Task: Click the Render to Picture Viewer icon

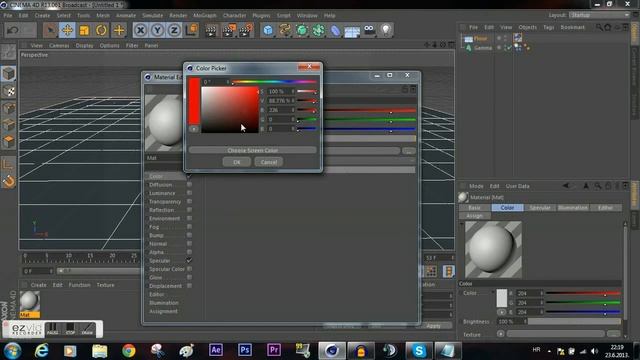Action: (x=229, y=31)
